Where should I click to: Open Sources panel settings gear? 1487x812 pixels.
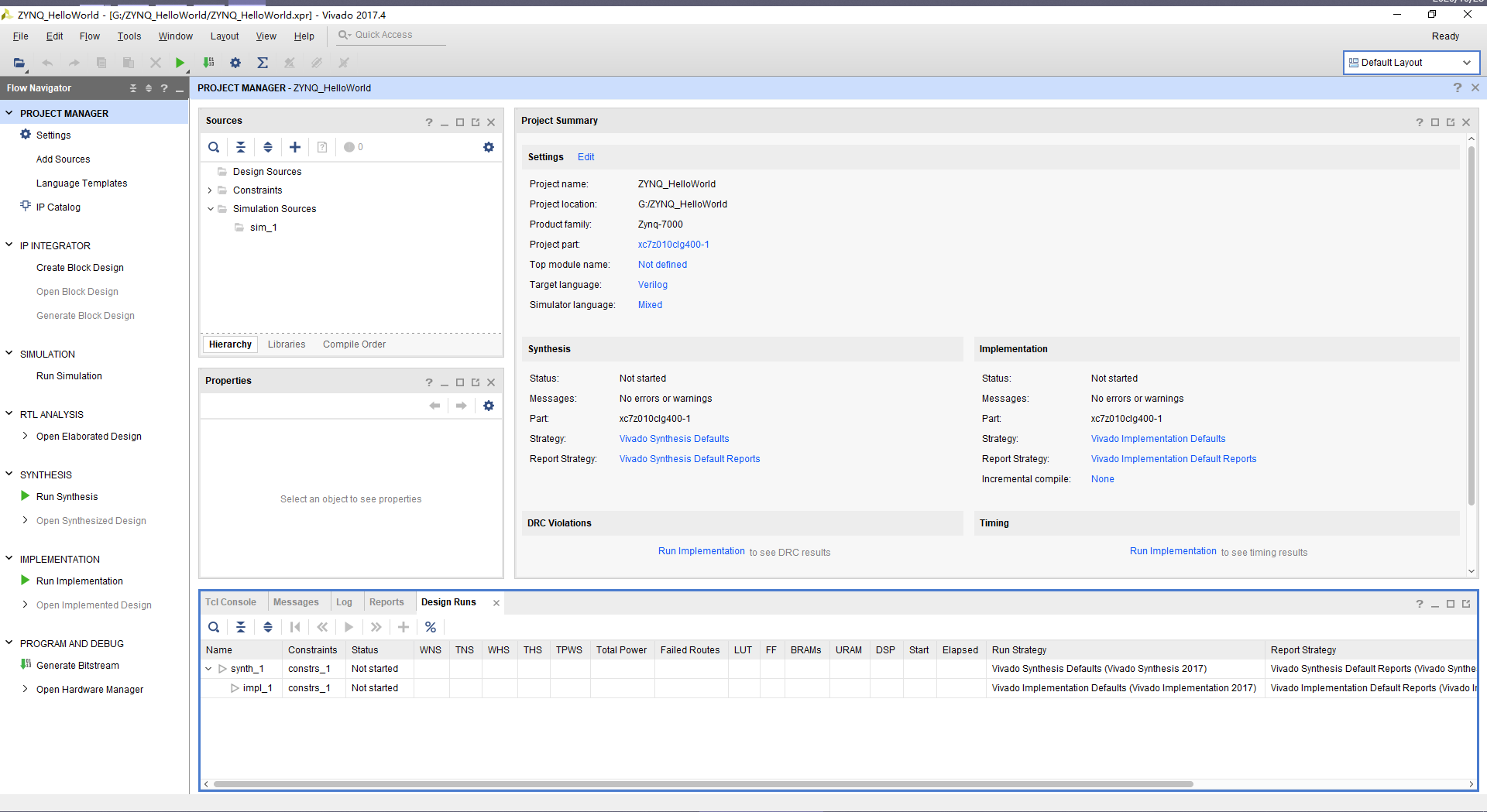coord(489,147)
